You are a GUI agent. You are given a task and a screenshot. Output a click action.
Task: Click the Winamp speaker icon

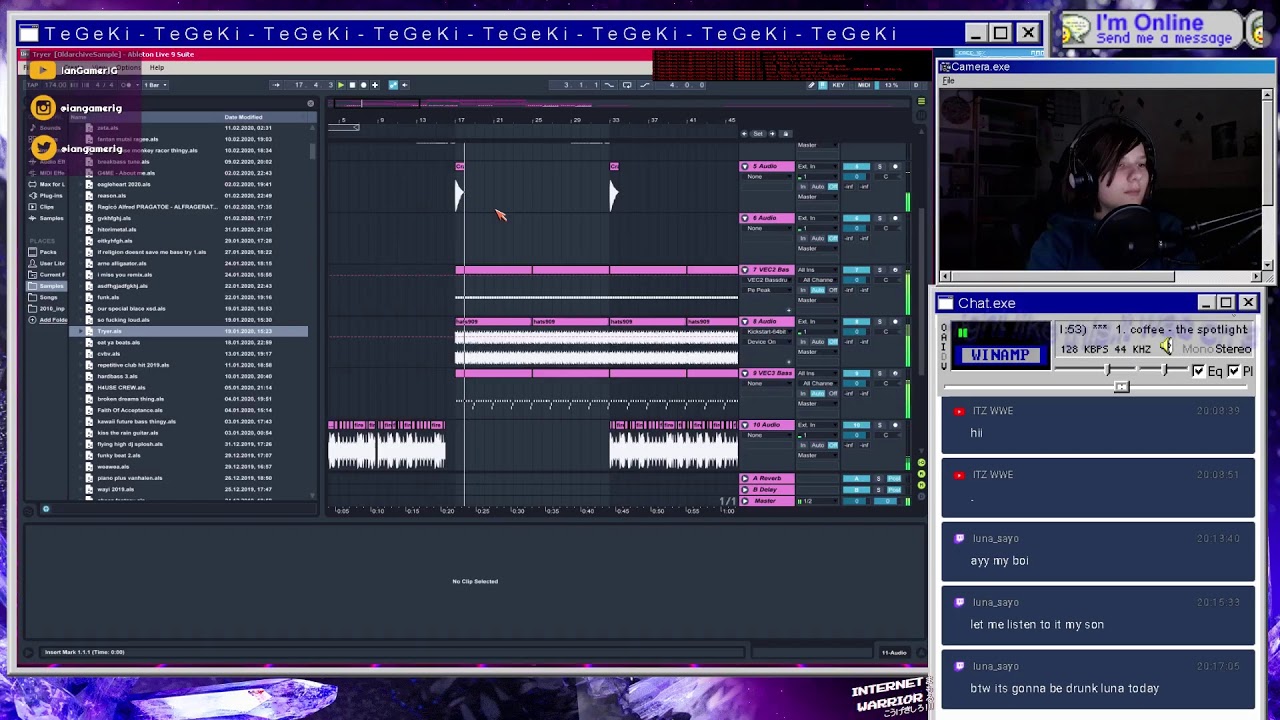click(x=1166, y=348)
